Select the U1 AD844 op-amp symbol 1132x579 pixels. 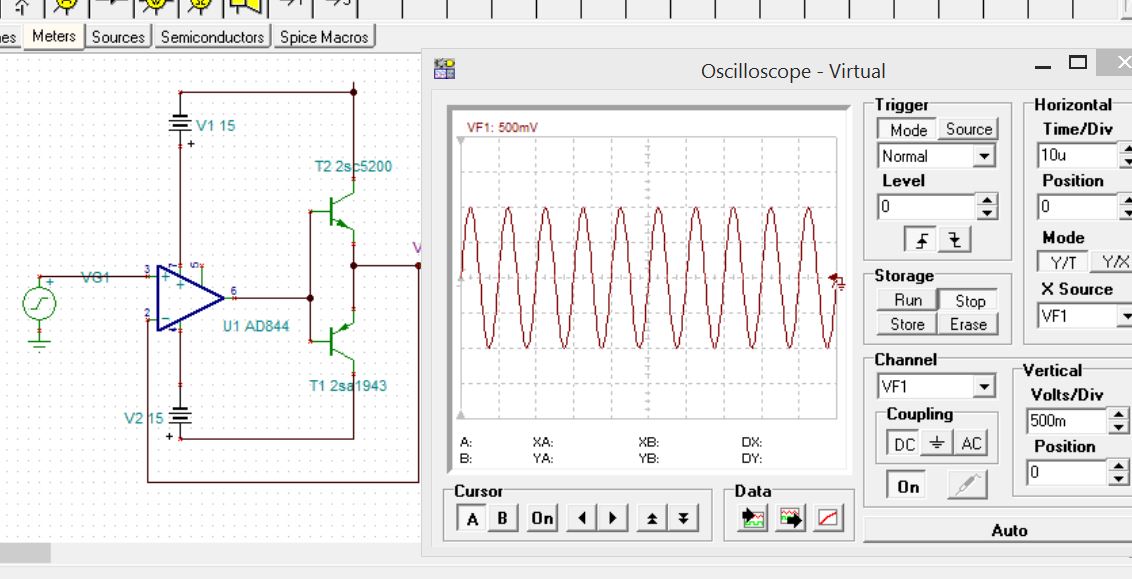coord(190,297)
